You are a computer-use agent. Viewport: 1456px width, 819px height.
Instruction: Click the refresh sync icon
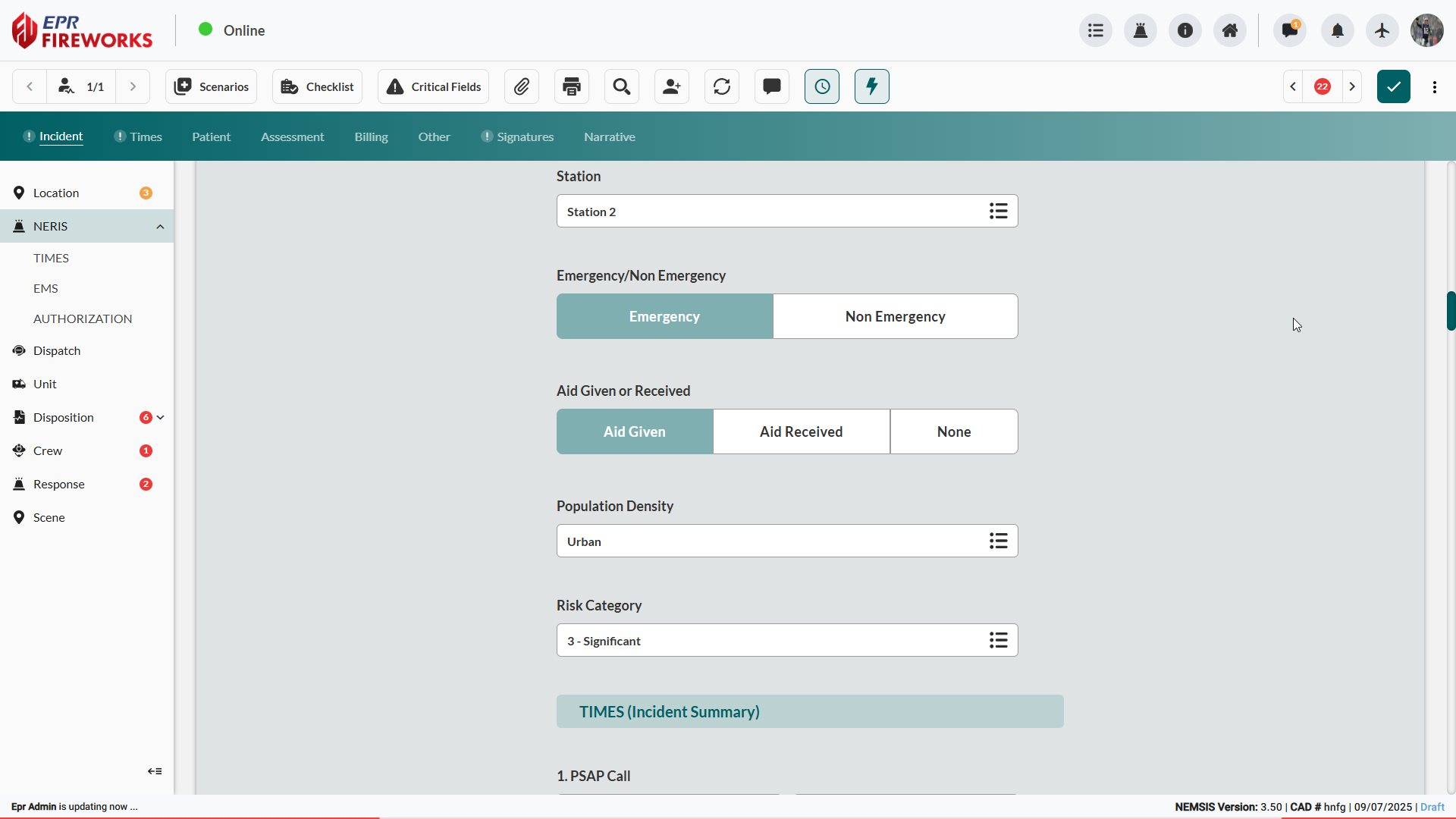coord(722,86)
